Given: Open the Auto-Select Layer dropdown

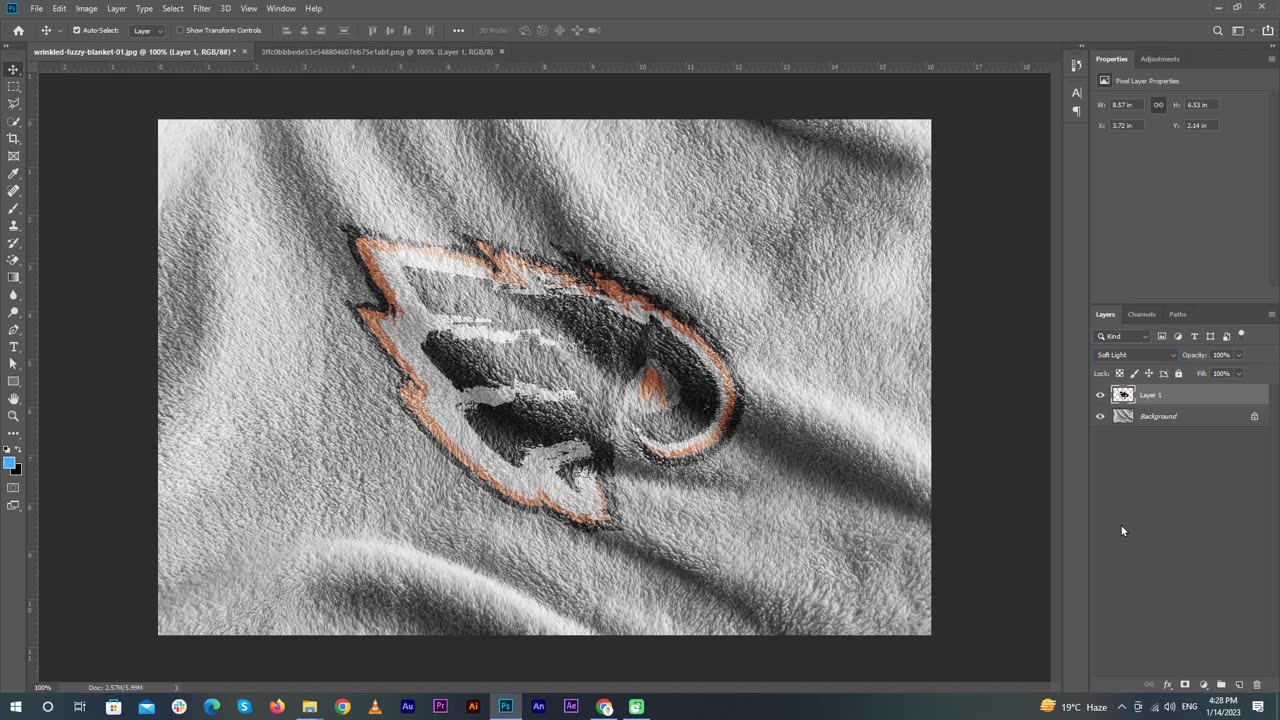Looking at the screenshot, I should point(148,30).
